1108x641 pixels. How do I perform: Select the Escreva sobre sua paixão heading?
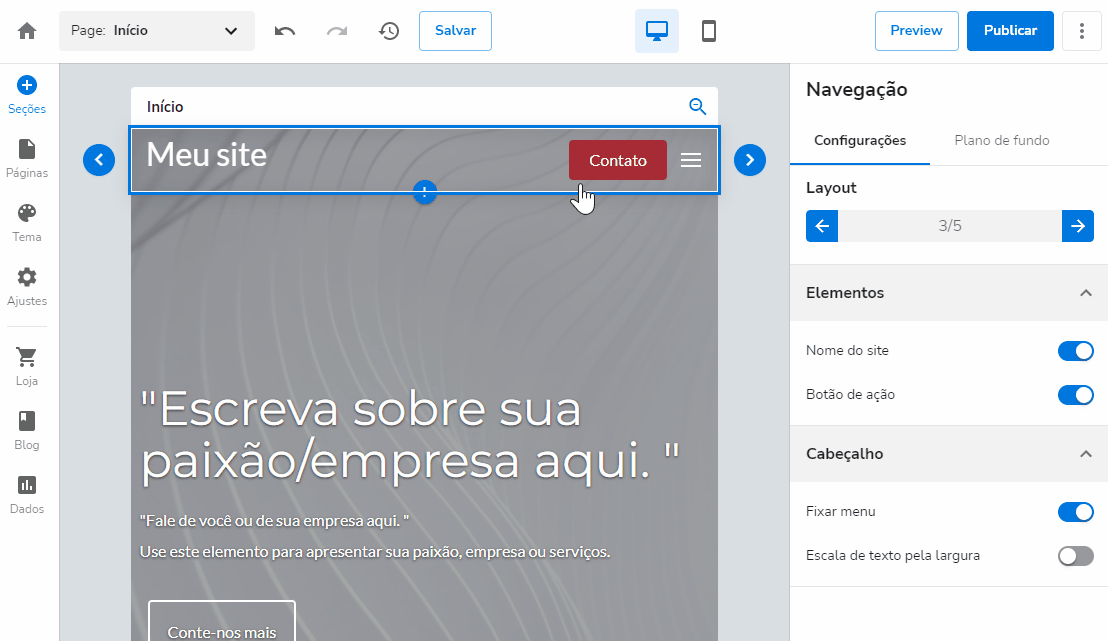point(410,435)
